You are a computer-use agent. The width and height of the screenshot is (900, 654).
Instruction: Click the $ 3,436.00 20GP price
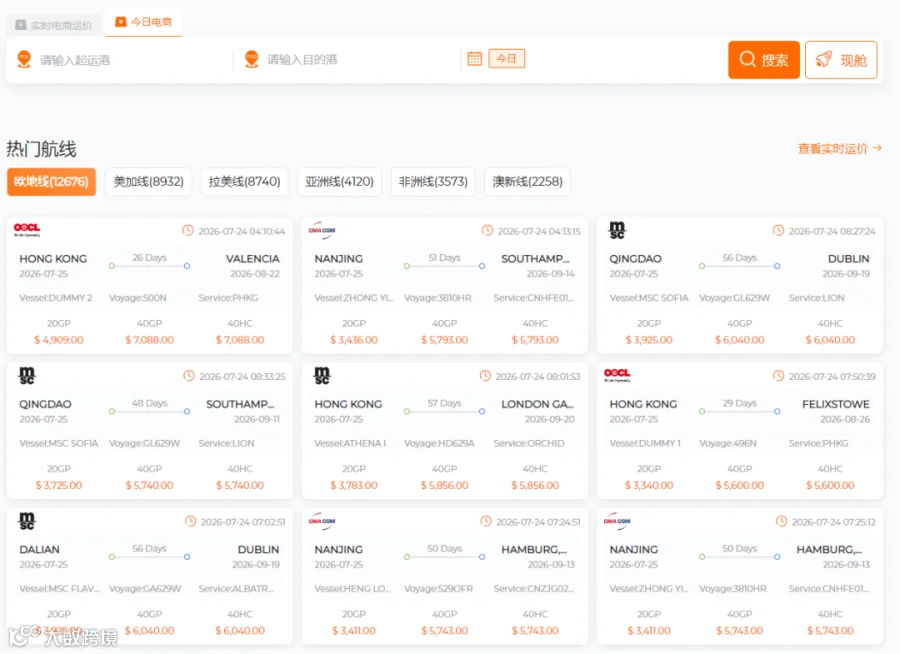[354, 340]
